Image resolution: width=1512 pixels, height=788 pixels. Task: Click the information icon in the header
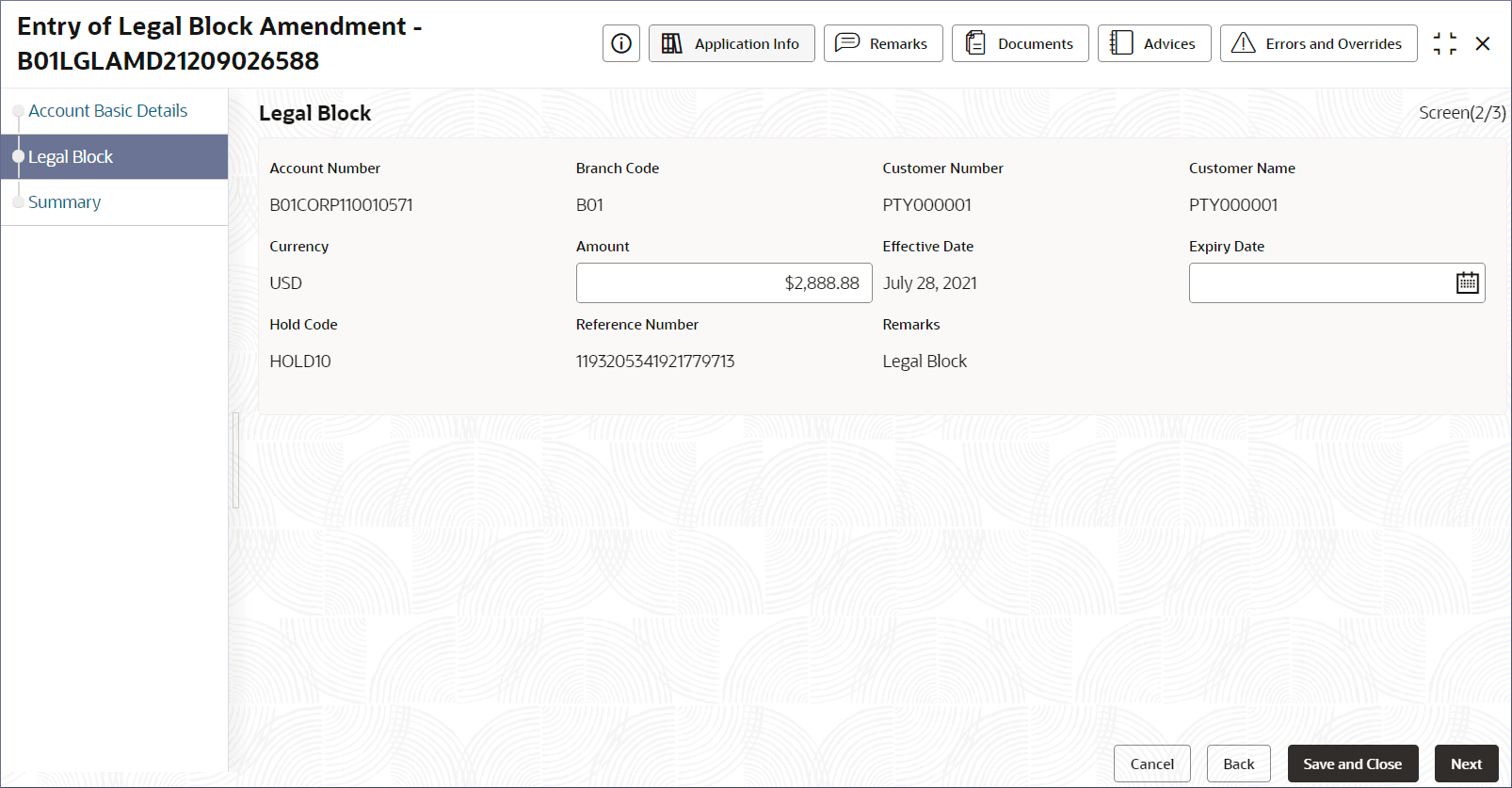tap(621, 43)
